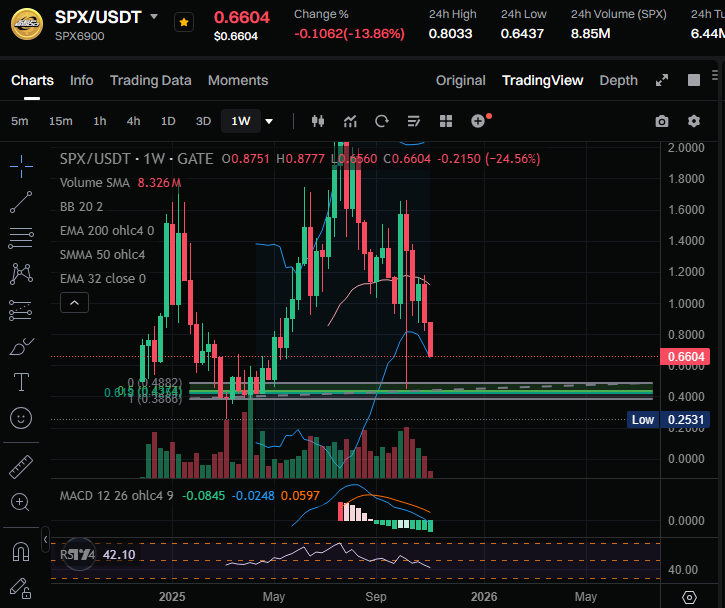Click the 24h Volume value 8.85M
The width and height of the screenshot is (725, 608).
click(x=590, y=34)
